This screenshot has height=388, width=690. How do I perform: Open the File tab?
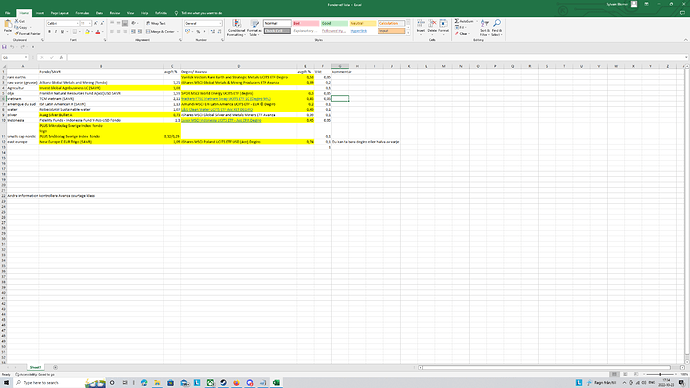click(x=7, y=13)
